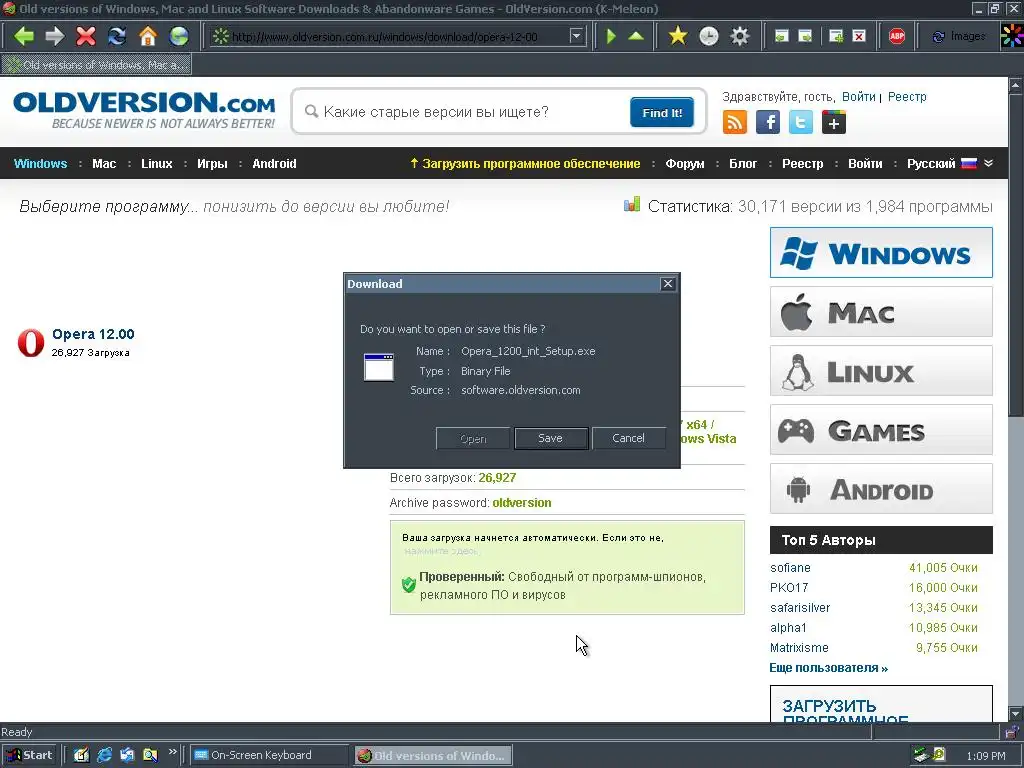This screenshot has width=1024, height=768.
Task: Click Еще пользователя link
Action: coord(829,667)
